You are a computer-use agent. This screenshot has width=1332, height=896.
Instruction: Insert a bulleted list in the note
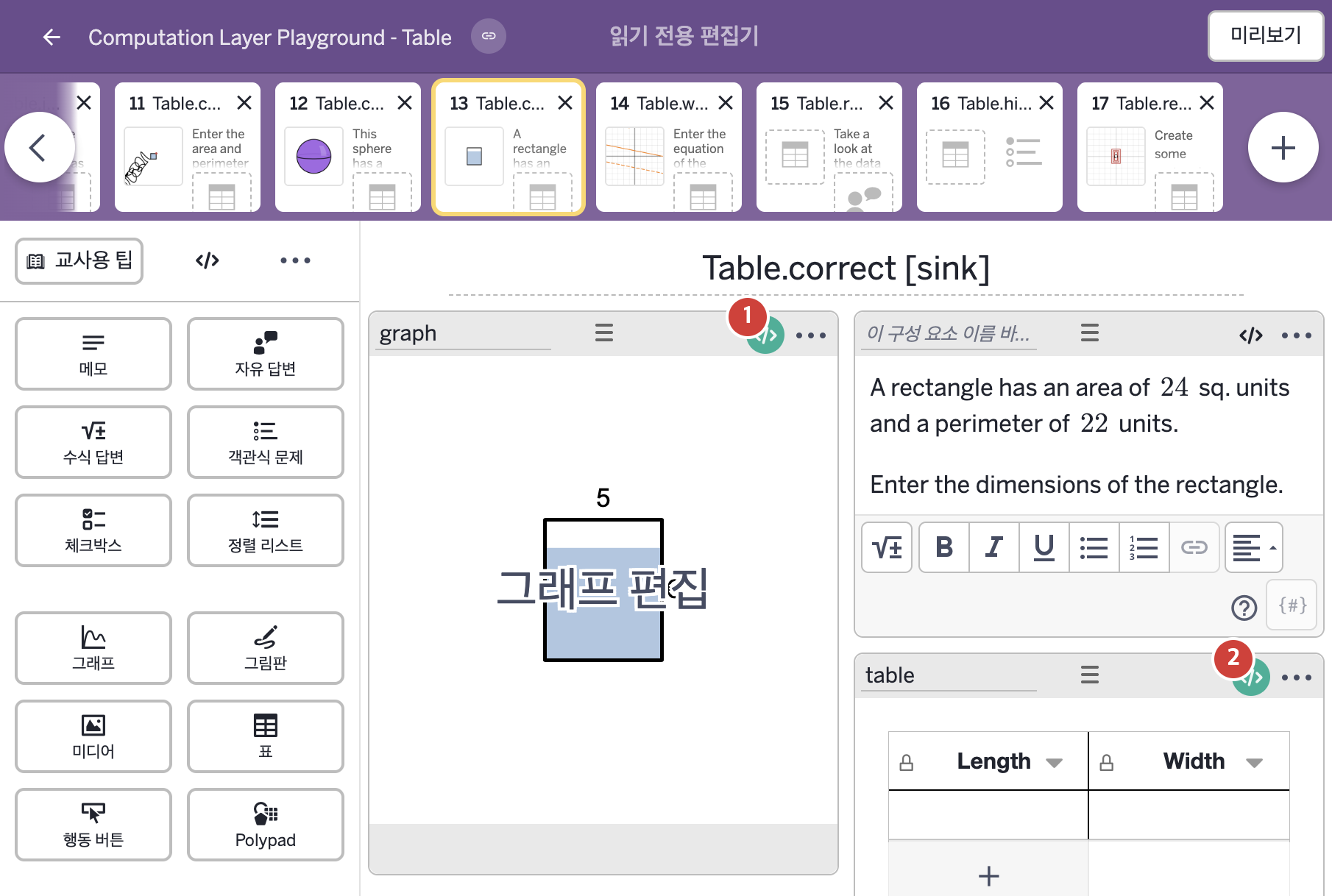click(1094, 547)
